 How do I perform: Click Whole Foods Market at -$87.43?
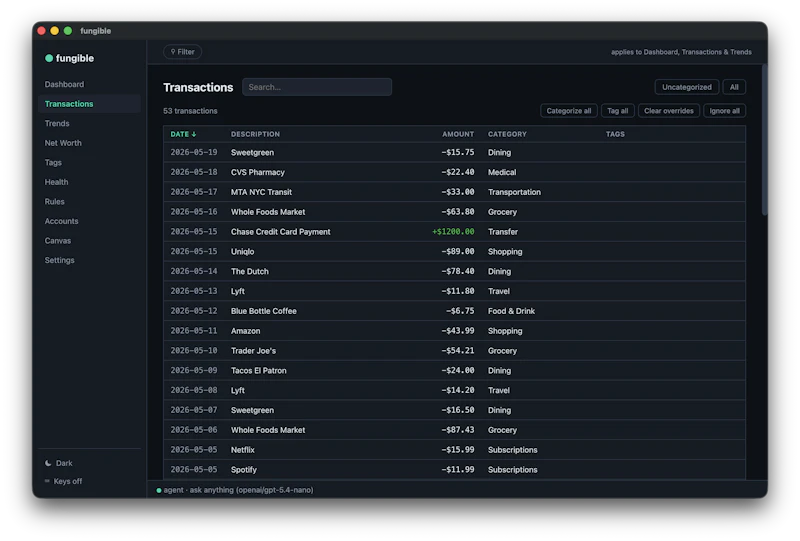tap(454, 430)
